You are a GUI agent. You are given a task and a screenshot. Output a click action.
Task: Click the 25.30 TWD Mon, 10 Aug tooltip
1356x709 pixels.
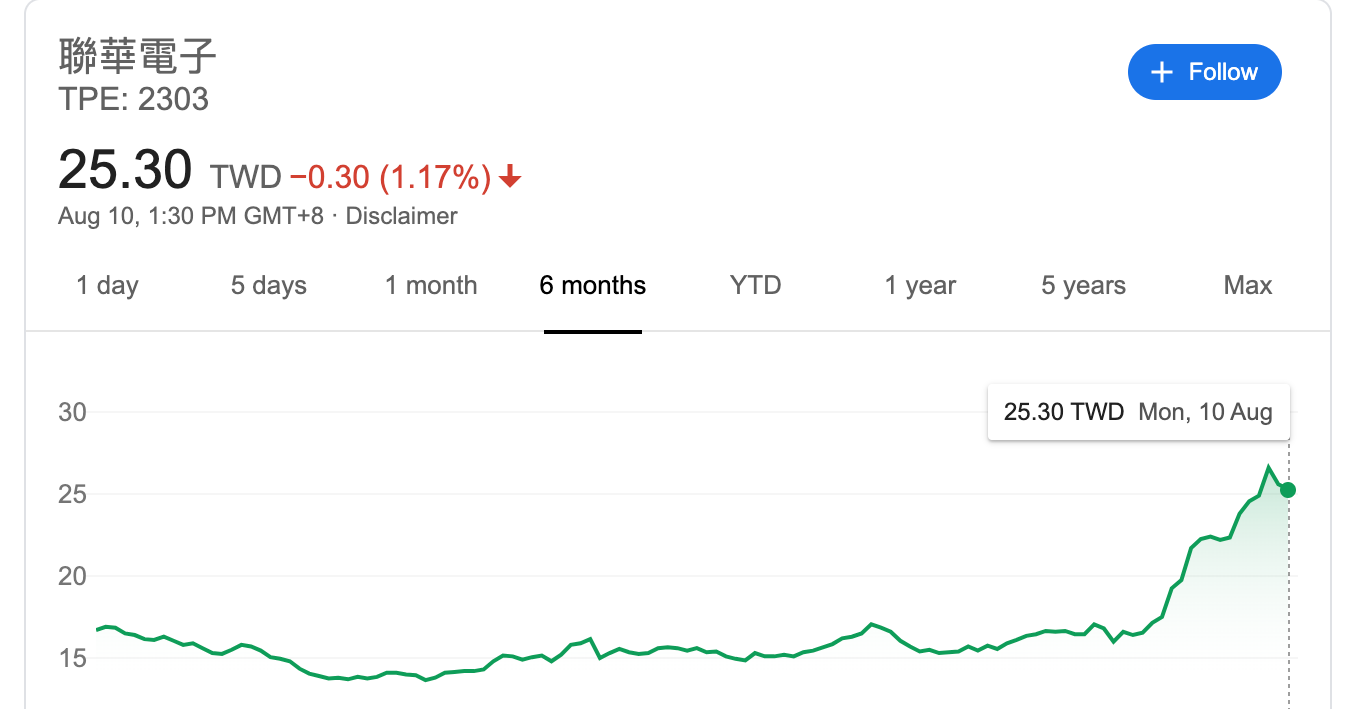[1138, 412]
